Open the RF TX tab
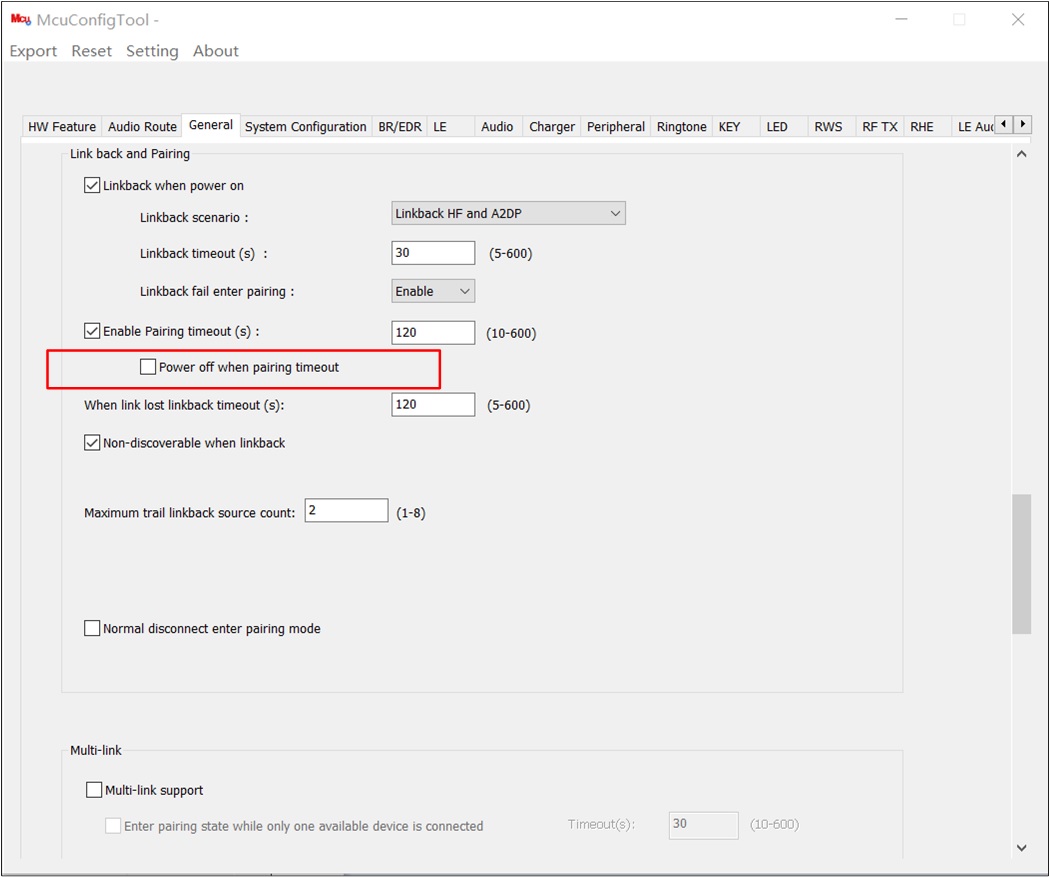 point(879,127)
